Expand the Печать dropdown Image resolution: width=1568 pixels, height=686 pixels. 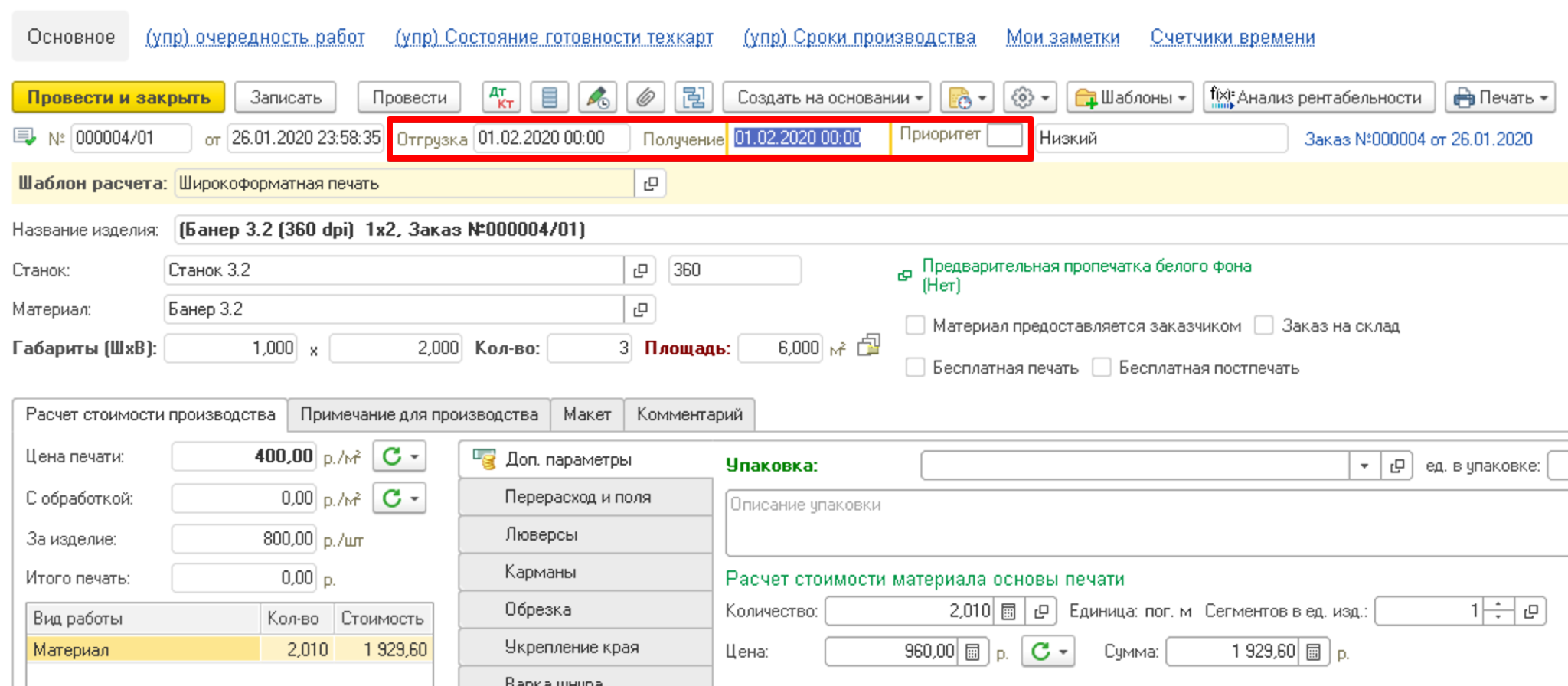point(1500,97)
